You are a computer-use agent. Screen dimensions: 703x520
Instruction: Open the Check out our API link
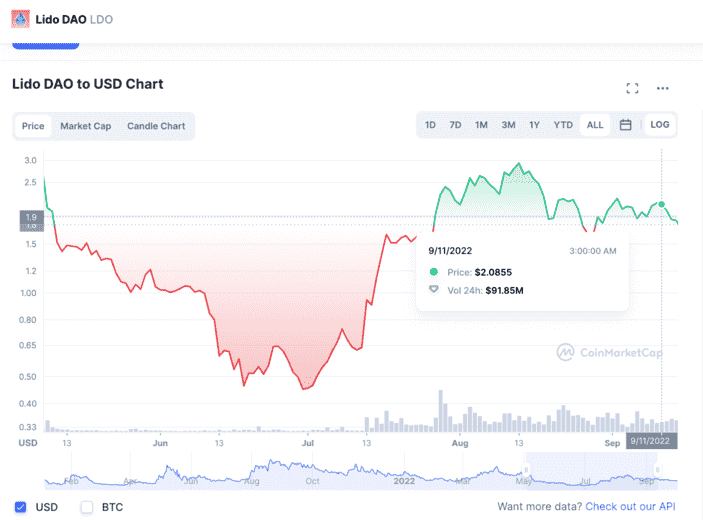click(x=630, y=507)
